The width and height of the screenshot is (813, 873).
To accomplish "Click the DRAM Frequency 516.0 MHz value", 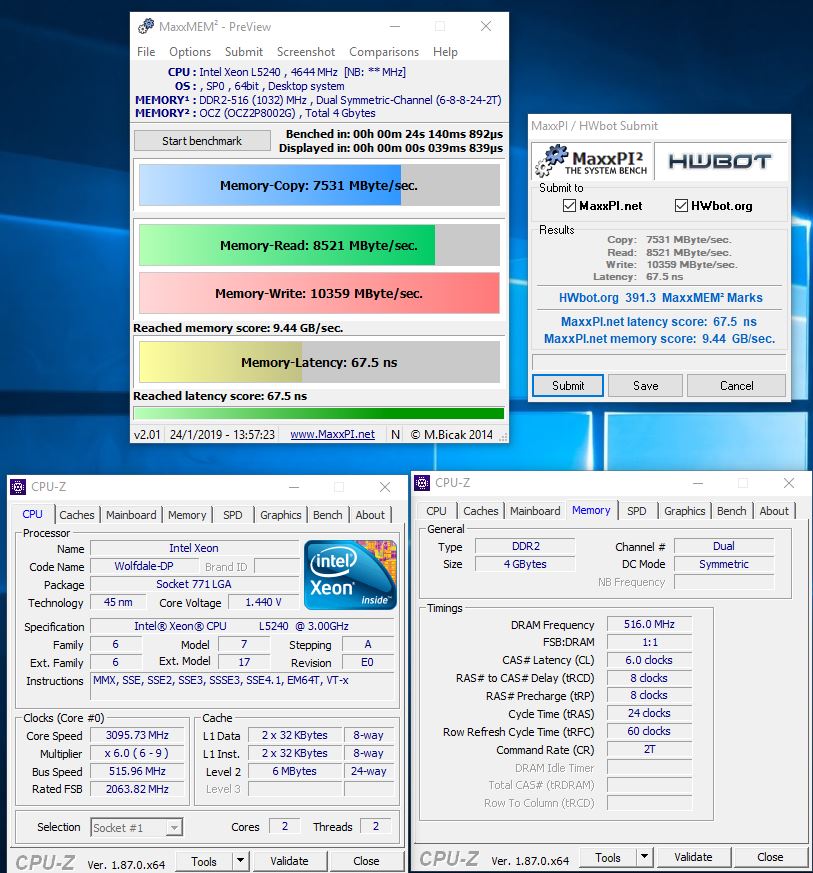I will (x=649, y=625).
